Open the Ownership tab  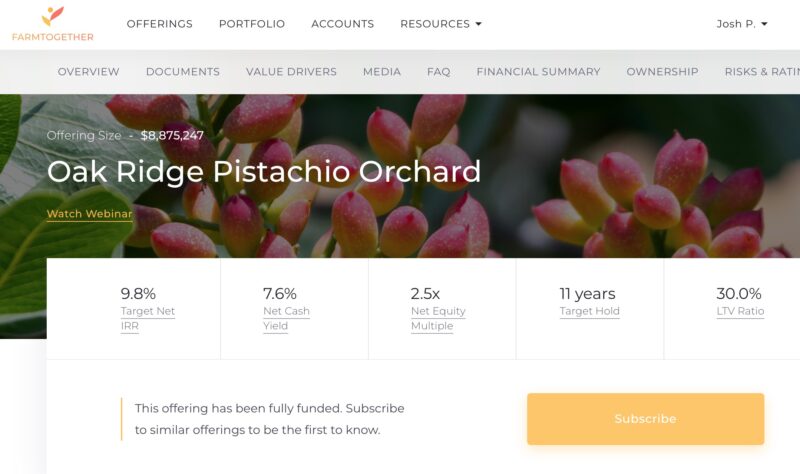(662, 72)
